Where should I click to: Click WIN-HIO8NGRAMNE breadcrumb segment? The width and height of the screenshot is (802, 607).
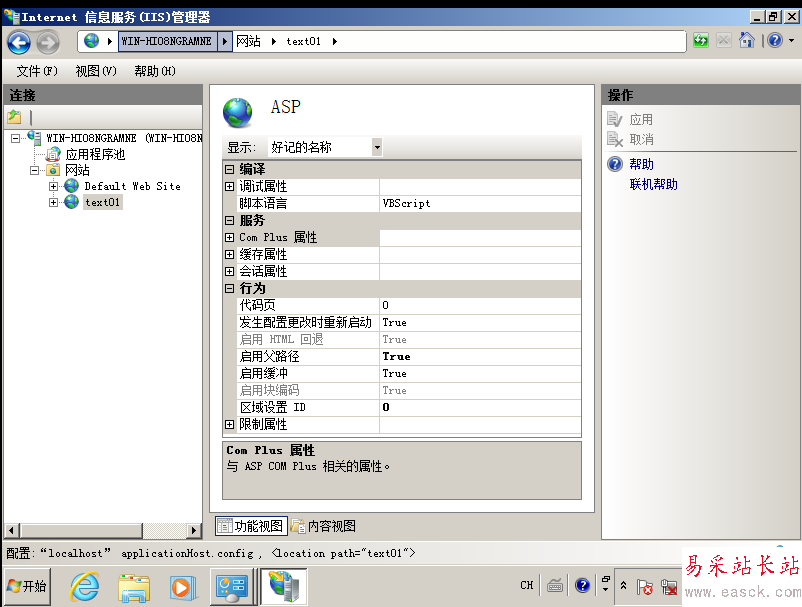[x=167, y=41]
